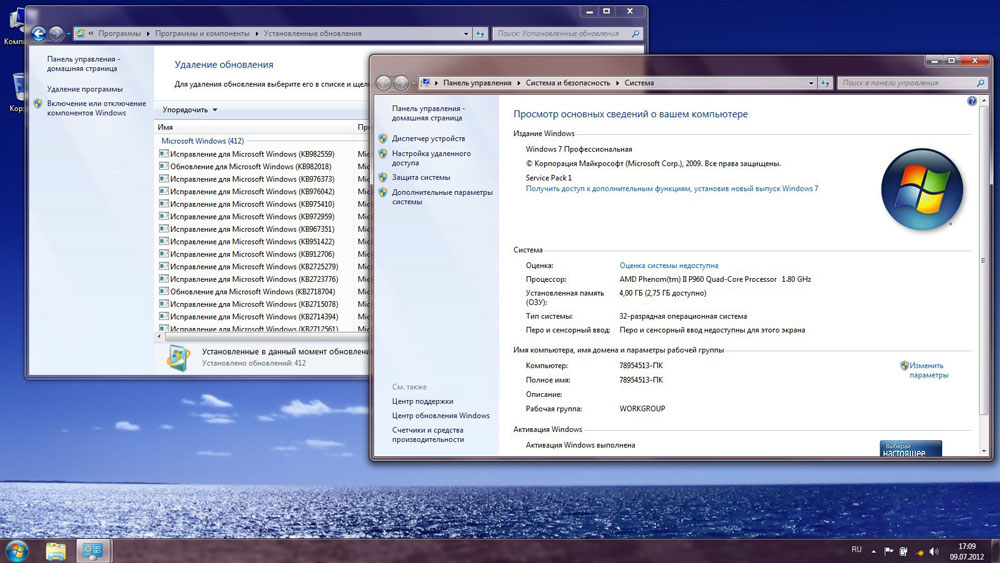Click the search field in System window
The image size is (1000, 563).
(x=900, y=83)
